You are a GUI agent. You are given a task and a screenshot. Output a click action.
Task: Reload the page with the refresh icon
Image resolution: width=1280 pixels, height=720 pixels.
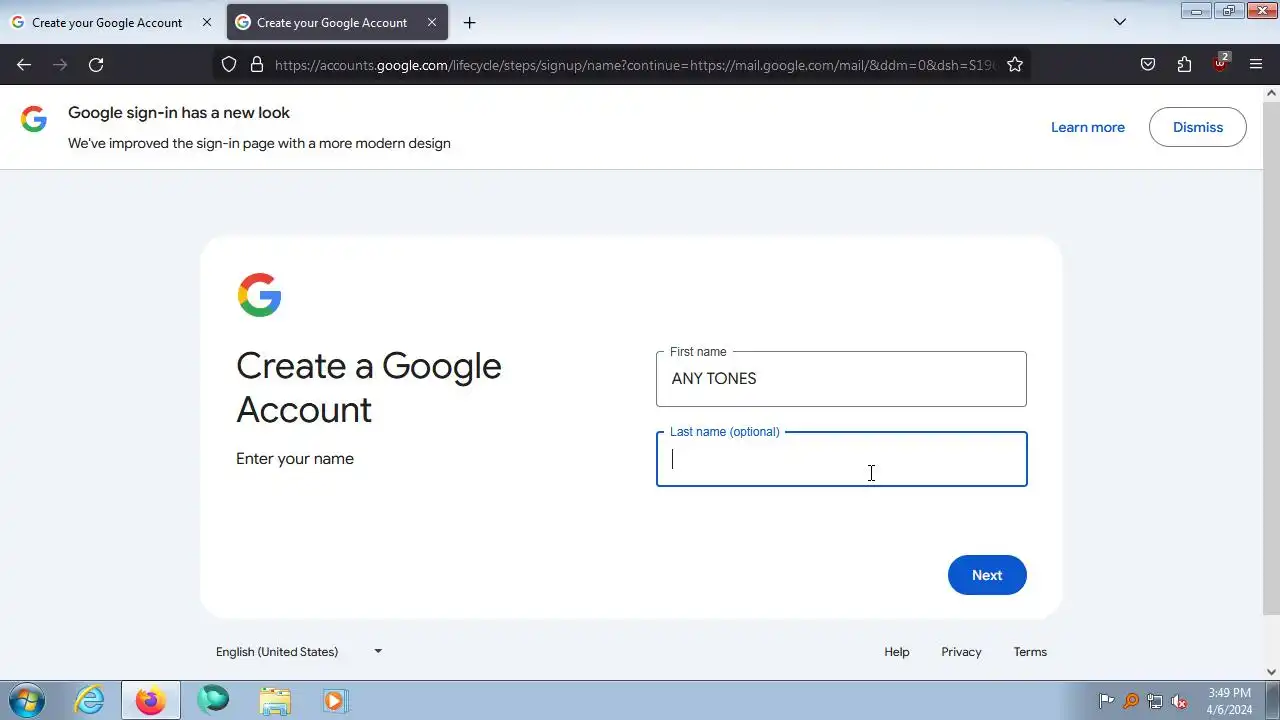point(96,65)
